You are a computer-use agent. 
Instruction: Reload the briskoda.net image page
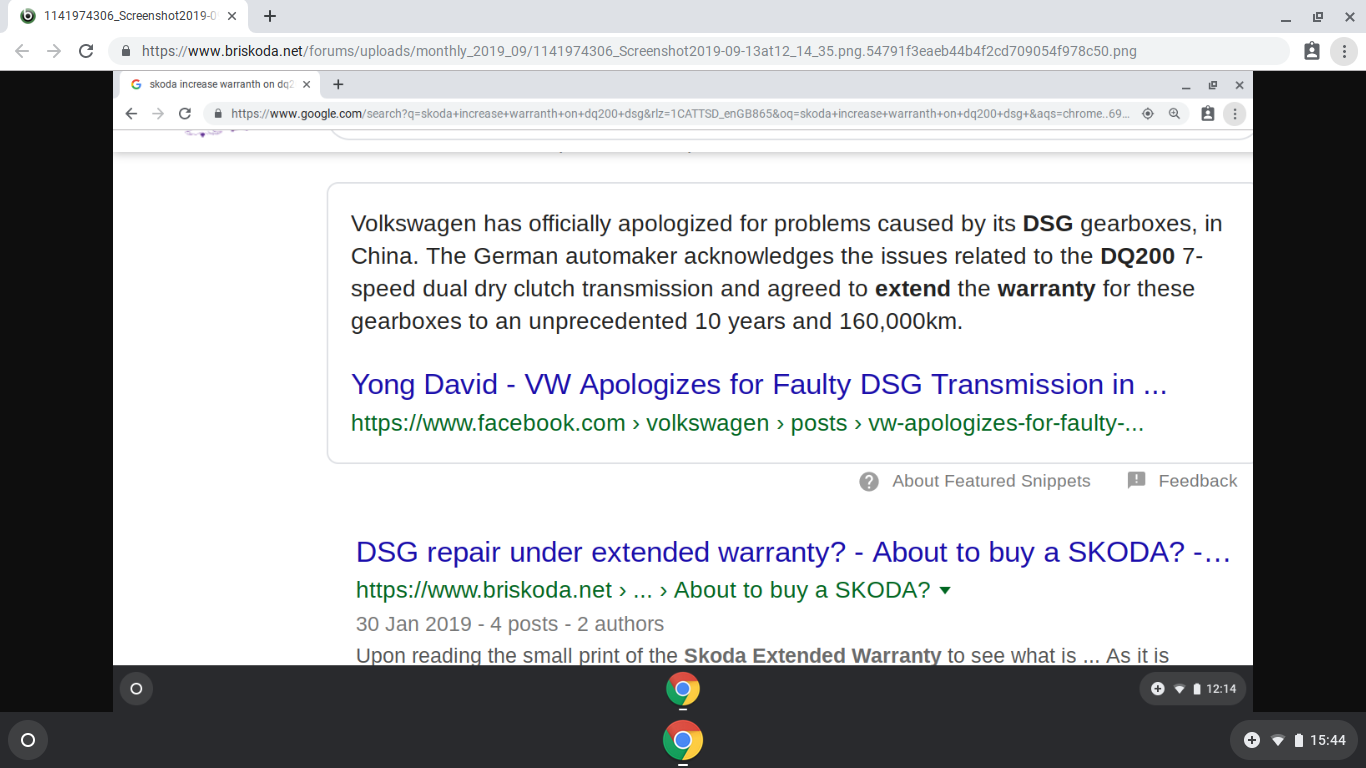point(86,51)
